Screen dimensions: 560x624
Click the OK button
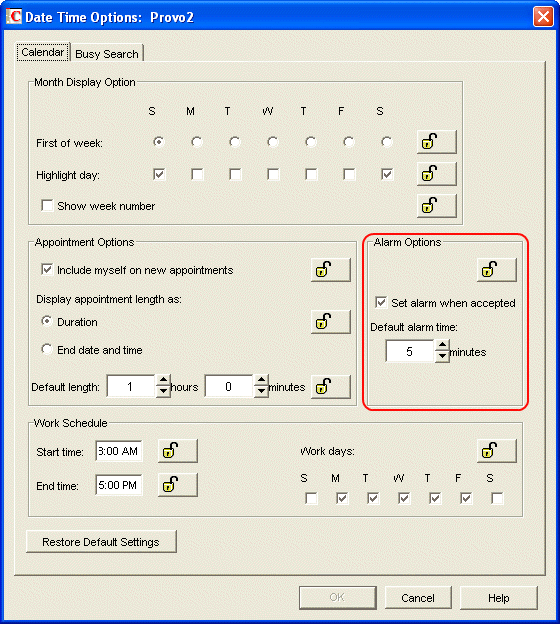click(338, 597)
